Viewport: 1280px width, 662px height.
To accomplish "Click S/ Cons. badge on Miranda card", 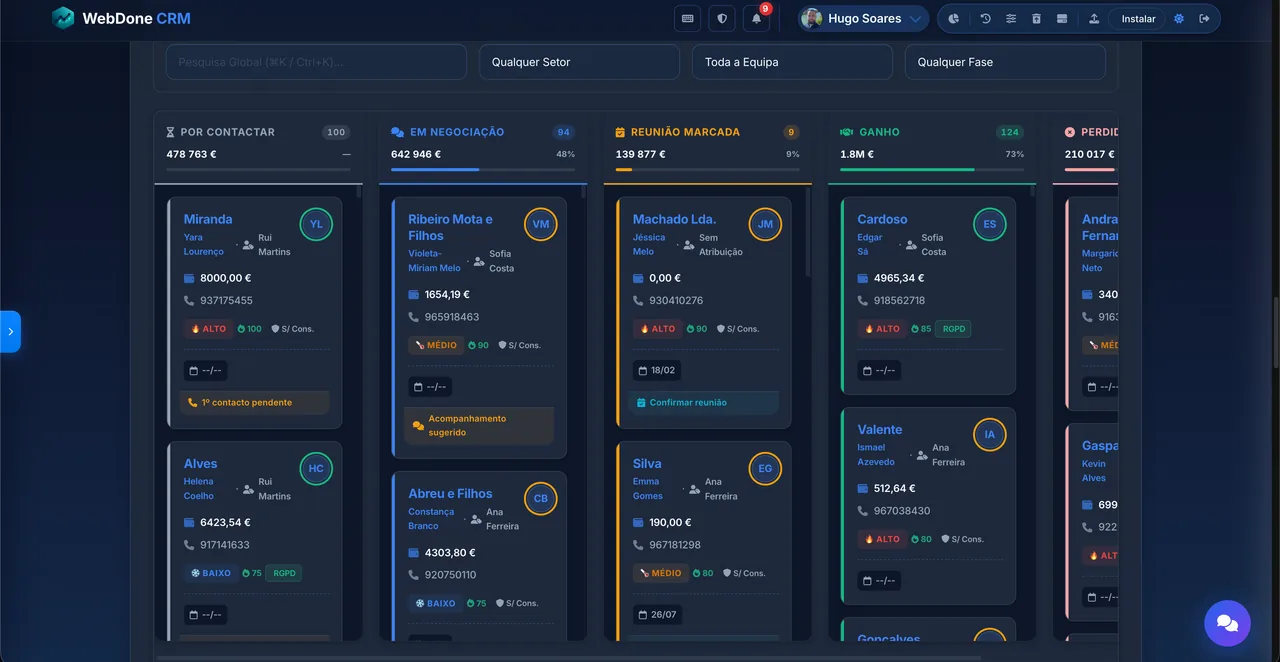I will 292,328.
